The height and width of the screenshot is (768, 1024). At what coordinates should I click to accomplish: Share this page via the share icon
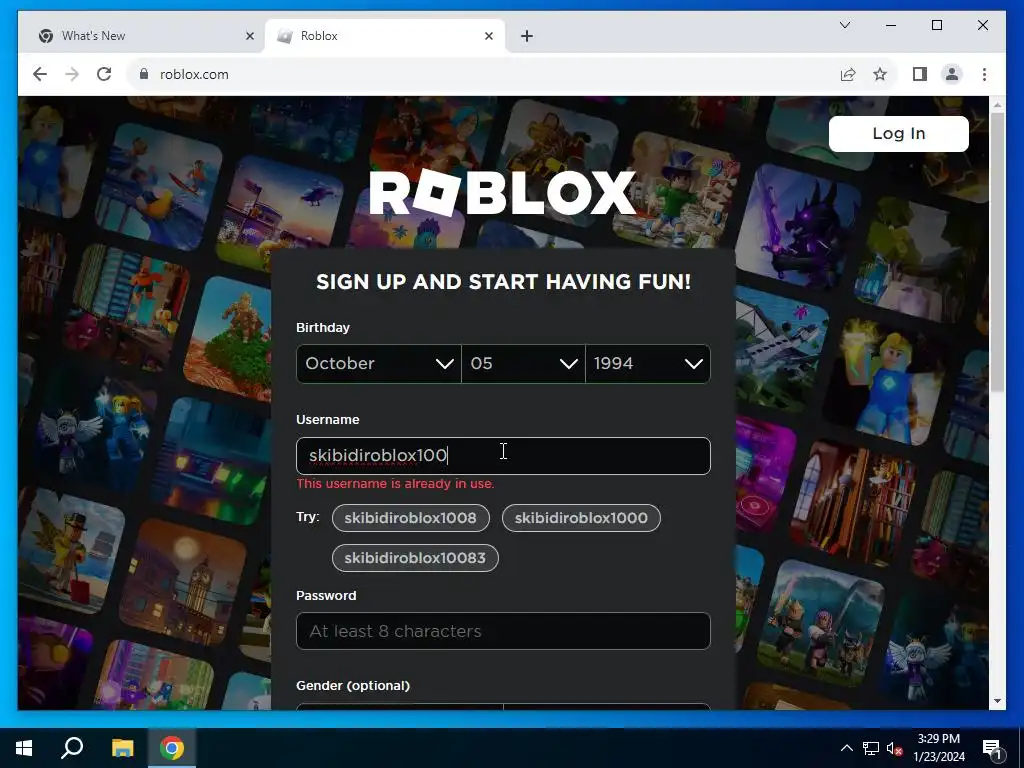[x=848, y=74]
